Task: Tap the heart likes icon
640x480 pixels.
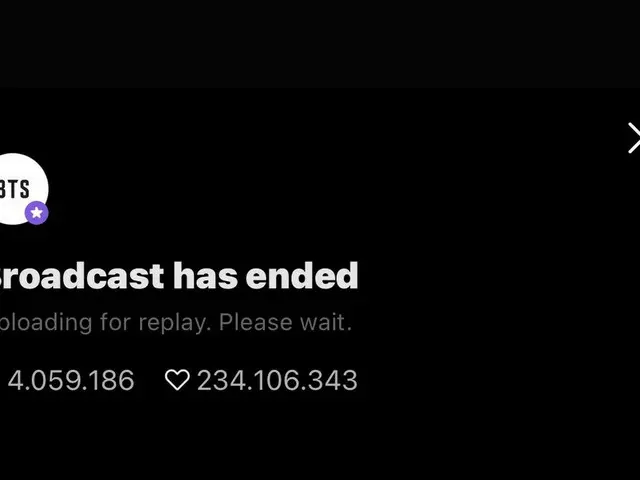Action: (x=177, y=380)
